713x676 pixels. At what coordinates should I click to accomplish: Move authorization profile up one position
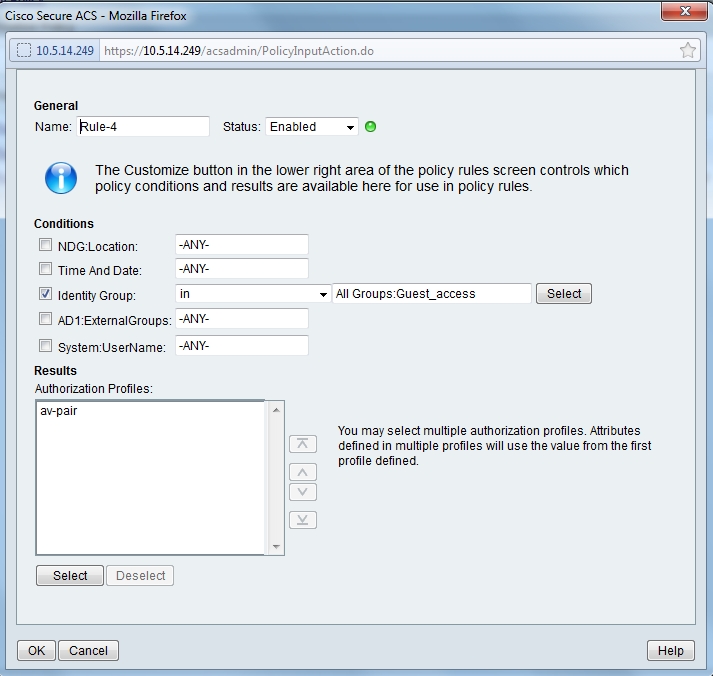click(303, 472)
